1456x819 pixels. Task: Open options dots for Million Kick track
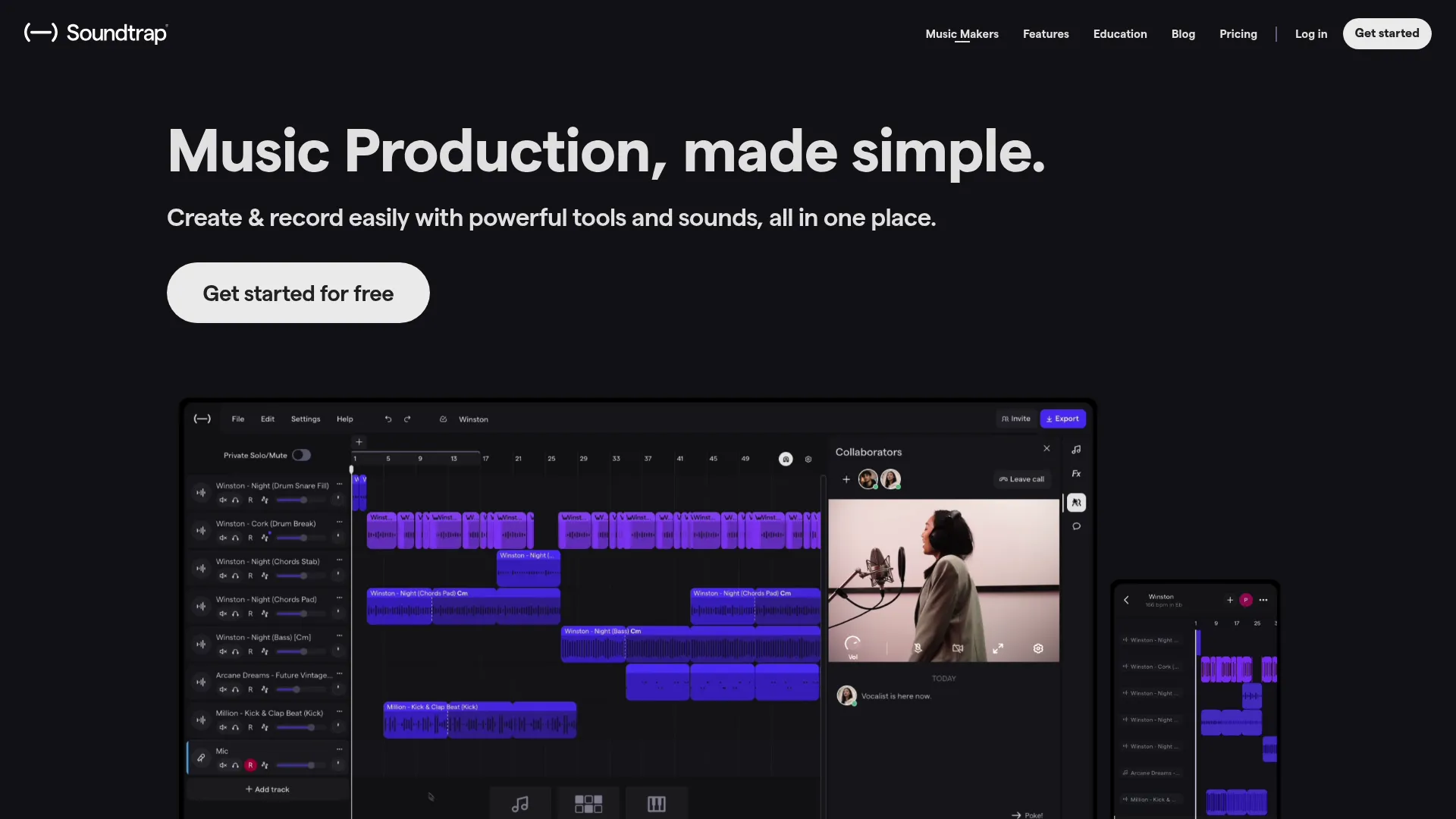point(339,712)
